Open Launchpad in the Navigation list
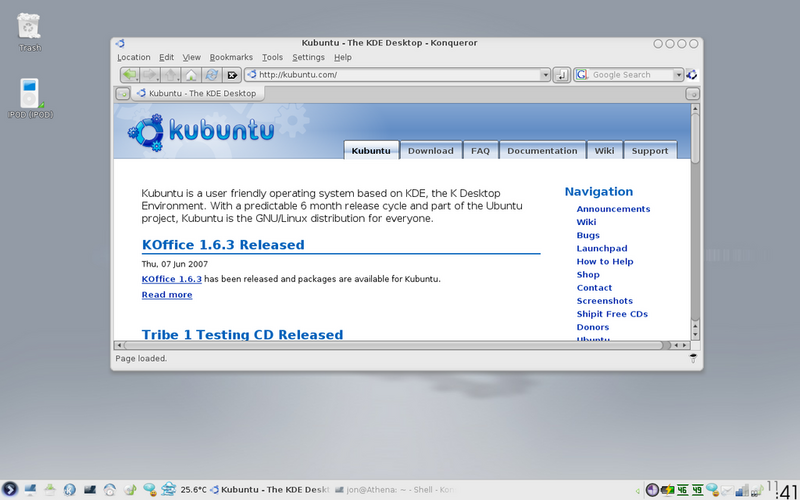This screenshot has width=800, height=500. tap(602, 248)
